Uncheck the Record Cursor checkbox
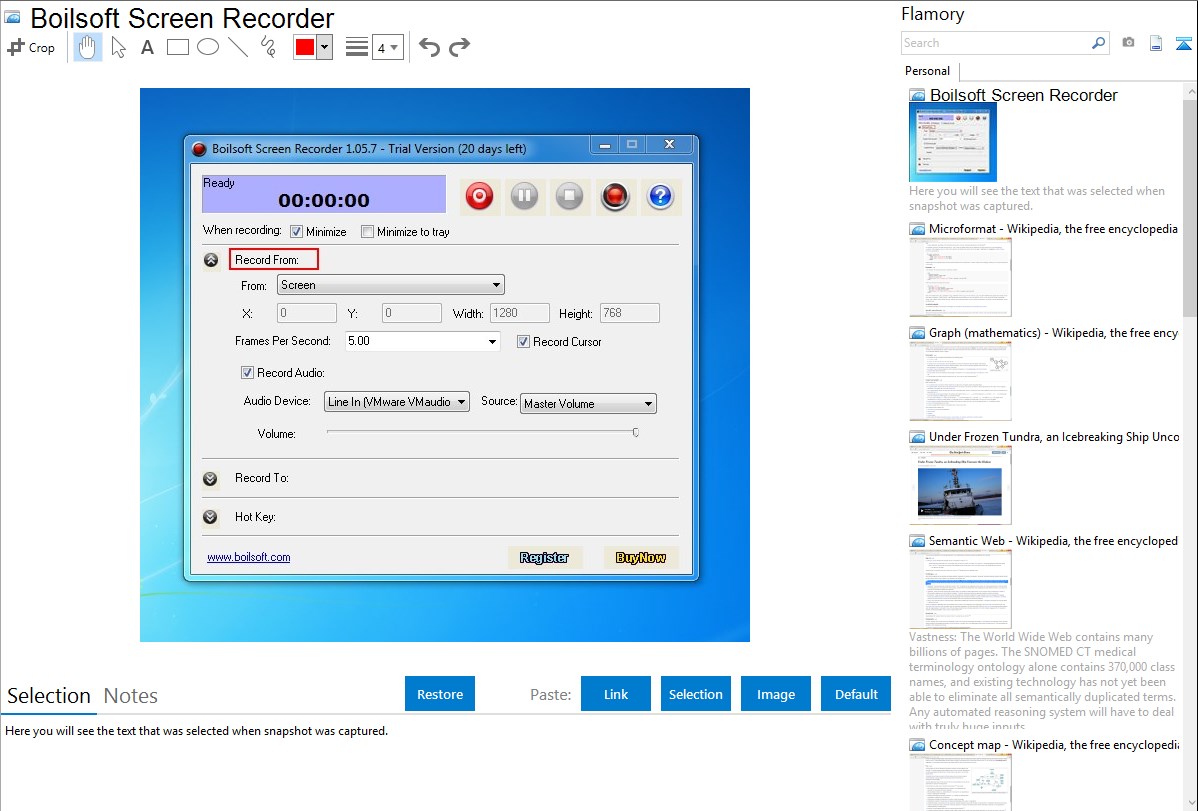The height and width of the screenshot is (811, 1198). [x=523, y=342]
